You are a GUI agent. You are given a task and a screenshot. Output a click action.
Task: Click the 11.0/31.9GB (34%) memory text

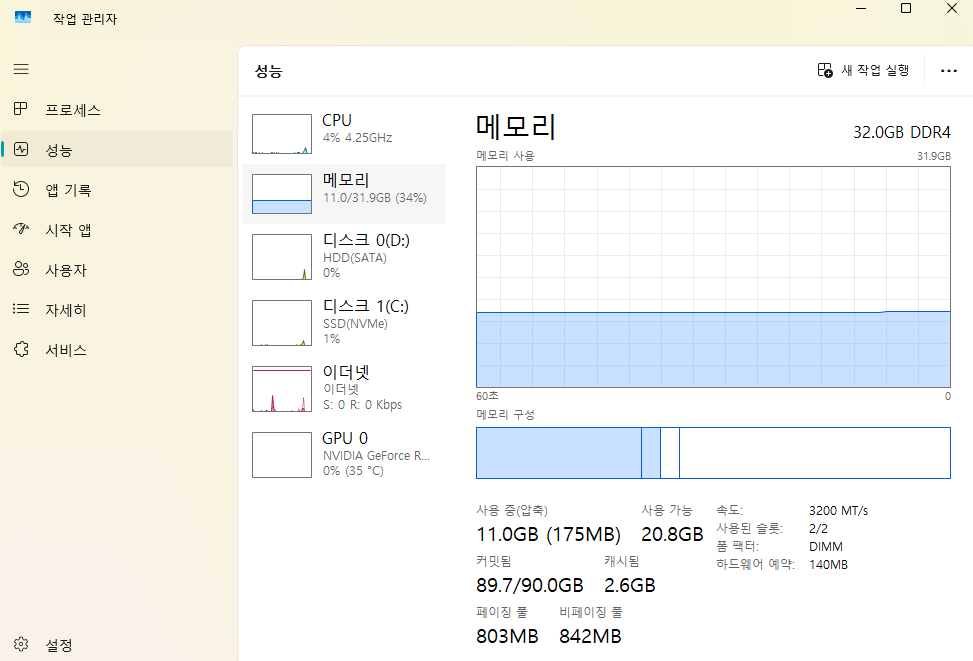[x=375, y=198]
